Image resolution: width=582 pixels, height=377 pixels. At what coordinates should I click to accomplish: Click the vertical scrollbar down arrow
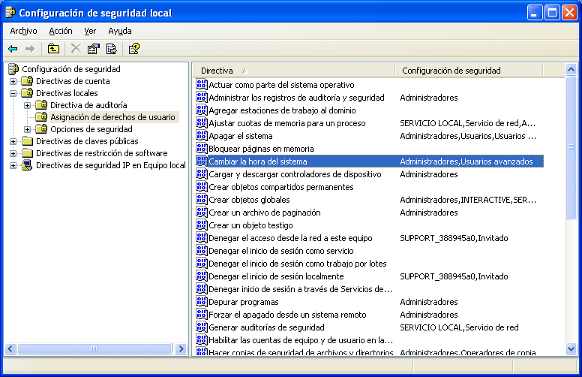click(571, 348)
